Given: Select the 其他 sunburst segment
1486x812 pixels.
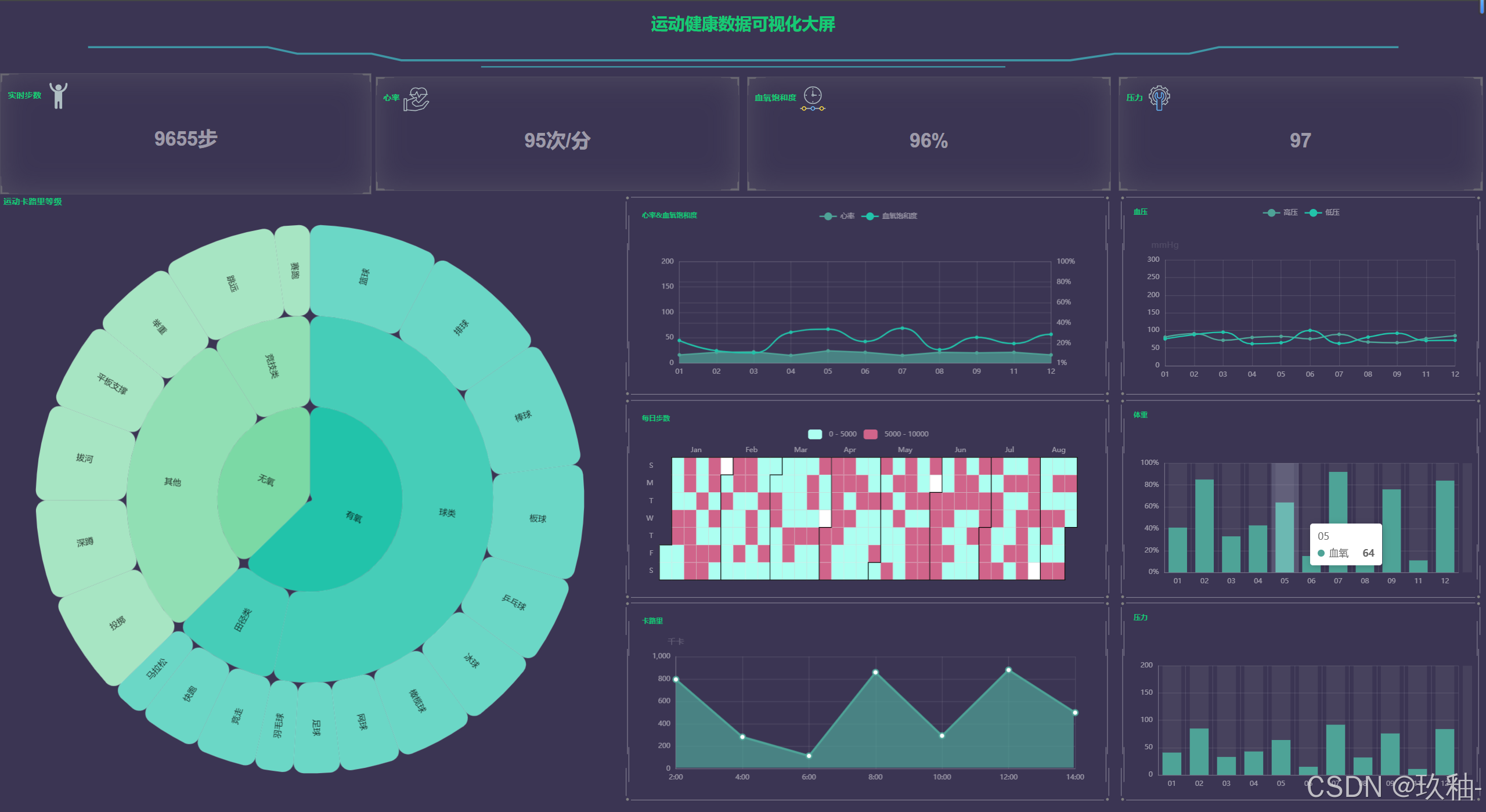Looking at the screenshot, I should coord(172,482).
